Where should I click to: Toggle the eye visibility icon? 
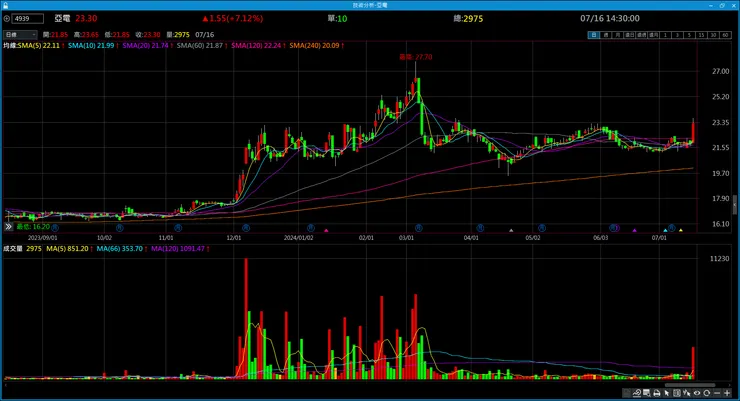point(697,393)
